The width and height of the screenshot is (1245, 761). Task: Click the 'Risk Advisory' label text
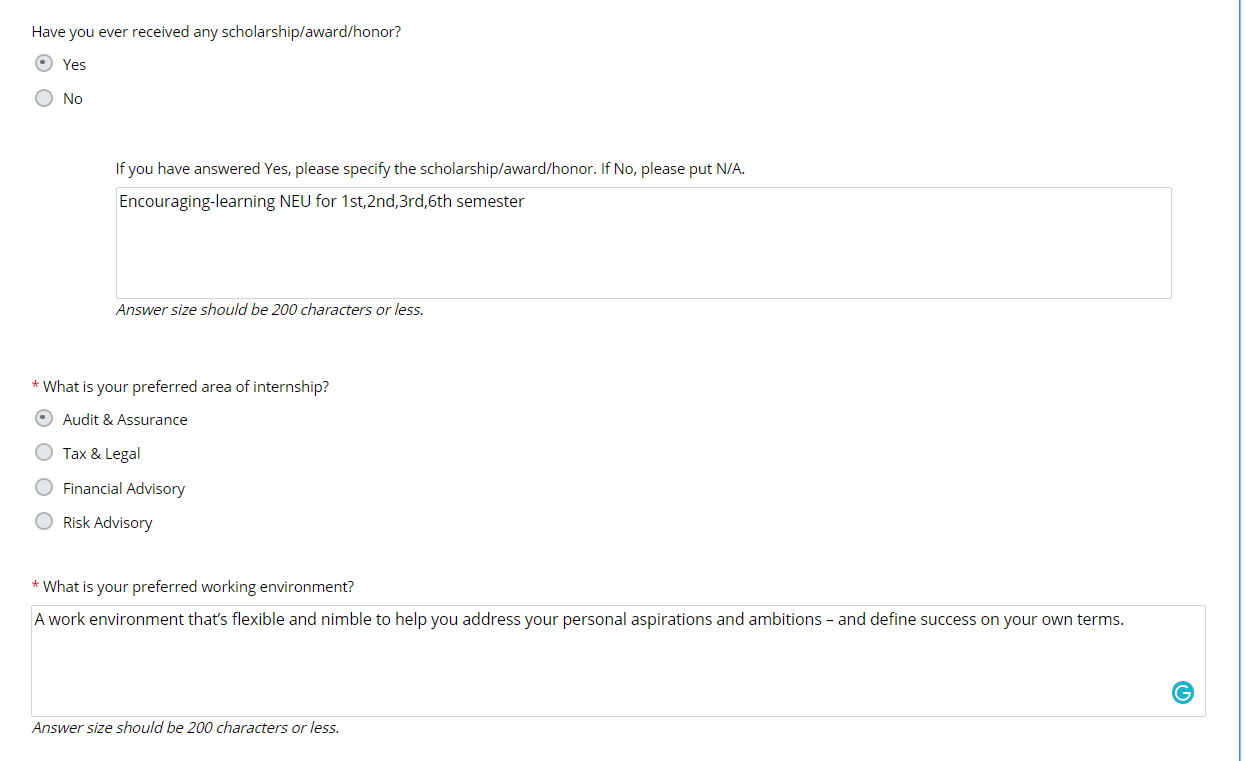(x=107, y=523)
